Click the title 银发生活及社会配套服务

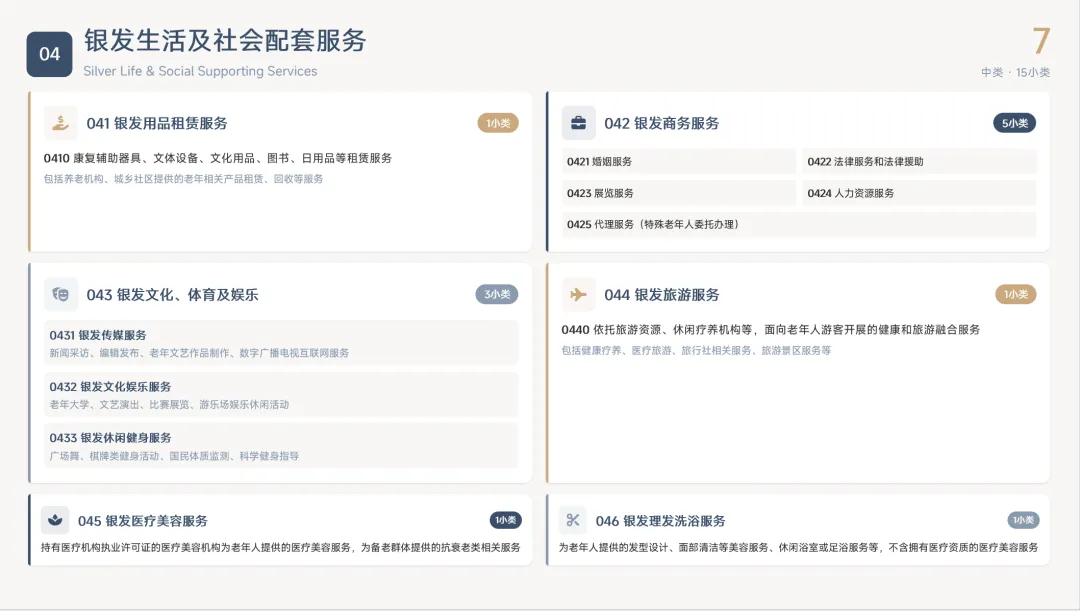(225, 43)
